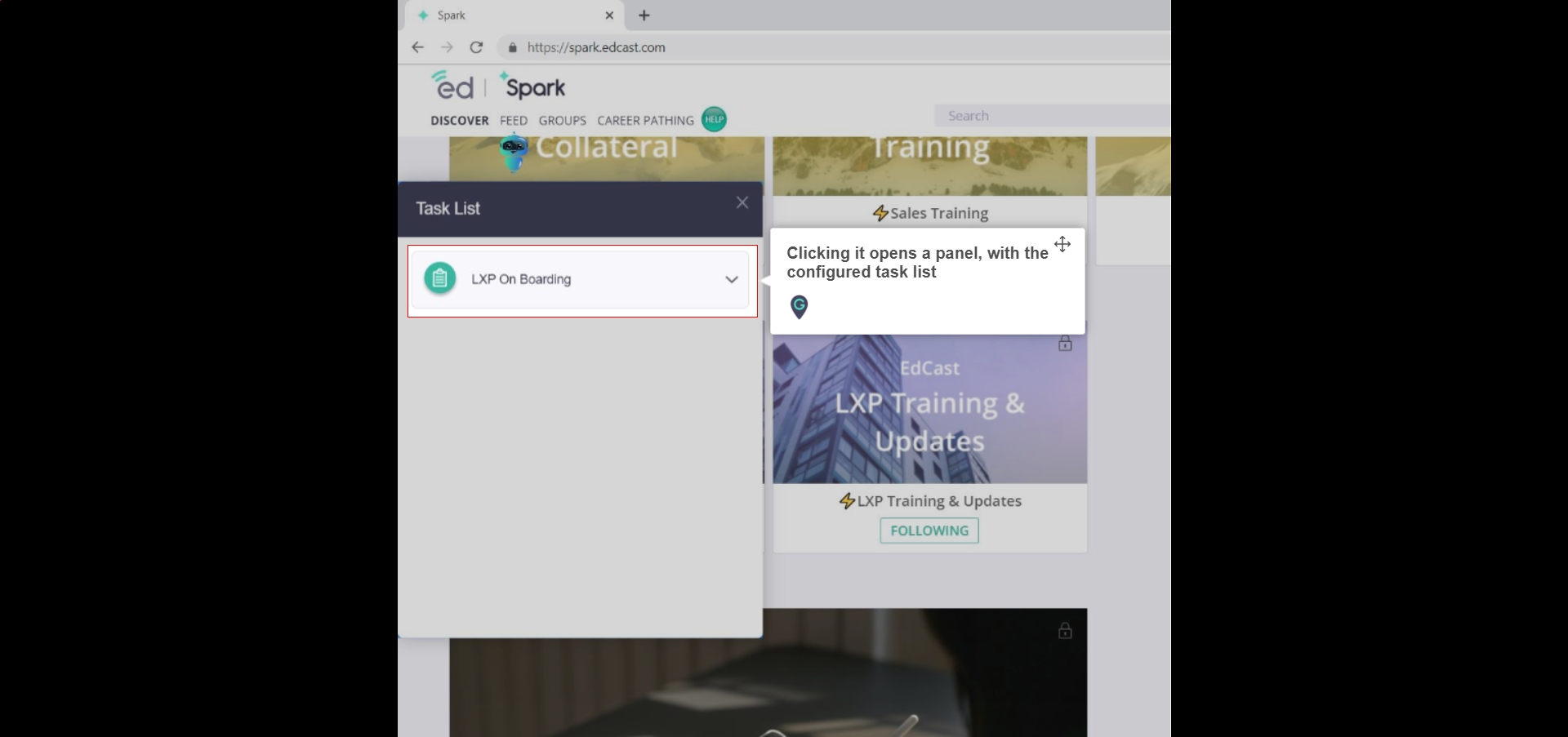Click the tooltip text about configured task list
The height and width of the screenshot is (737, 1568).
917,262
